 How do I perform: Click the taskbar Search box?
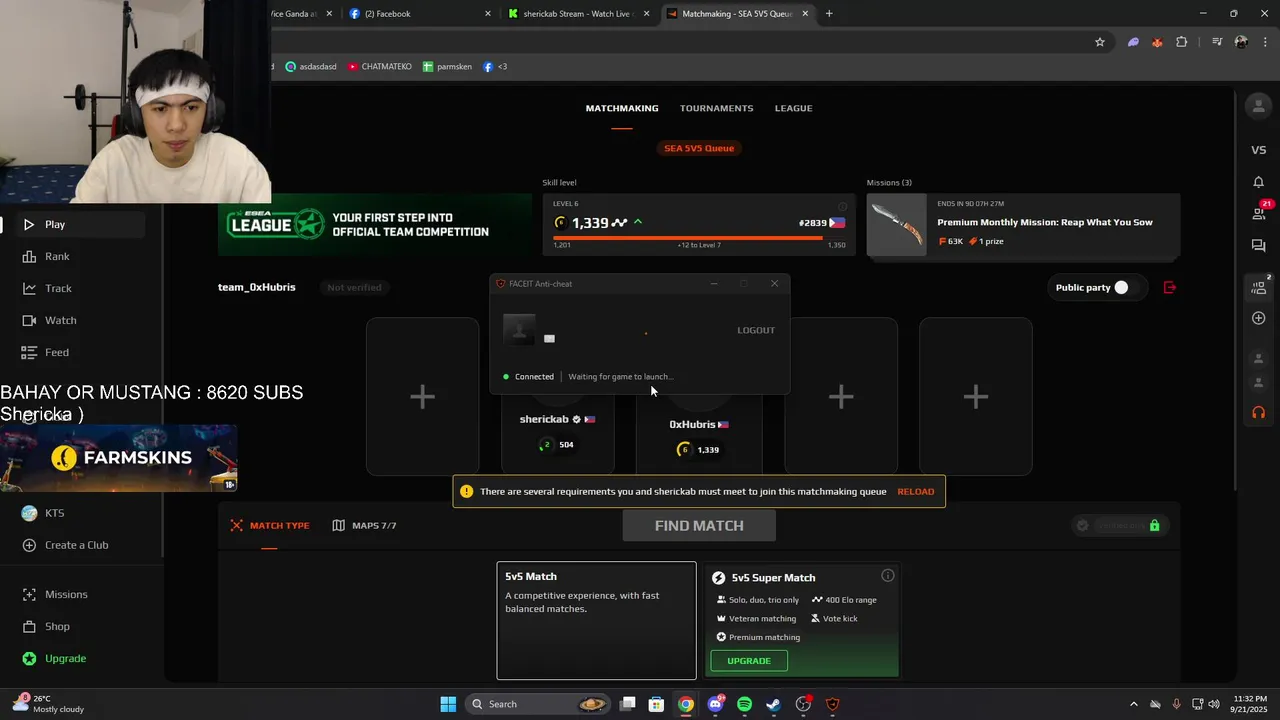[x=539, y=704]
